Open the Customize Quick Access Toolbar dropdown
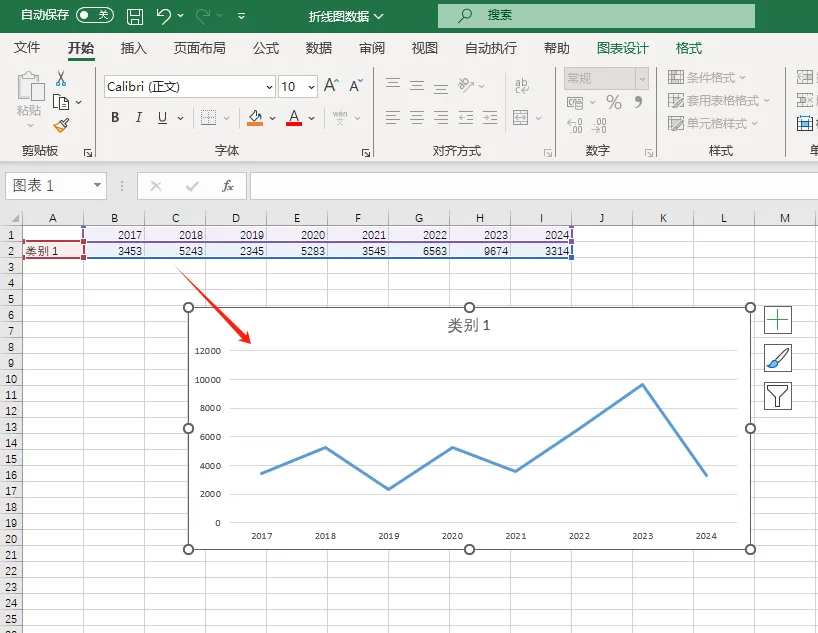This screenshot has width=818, height=633. click(x=241, y=16)
